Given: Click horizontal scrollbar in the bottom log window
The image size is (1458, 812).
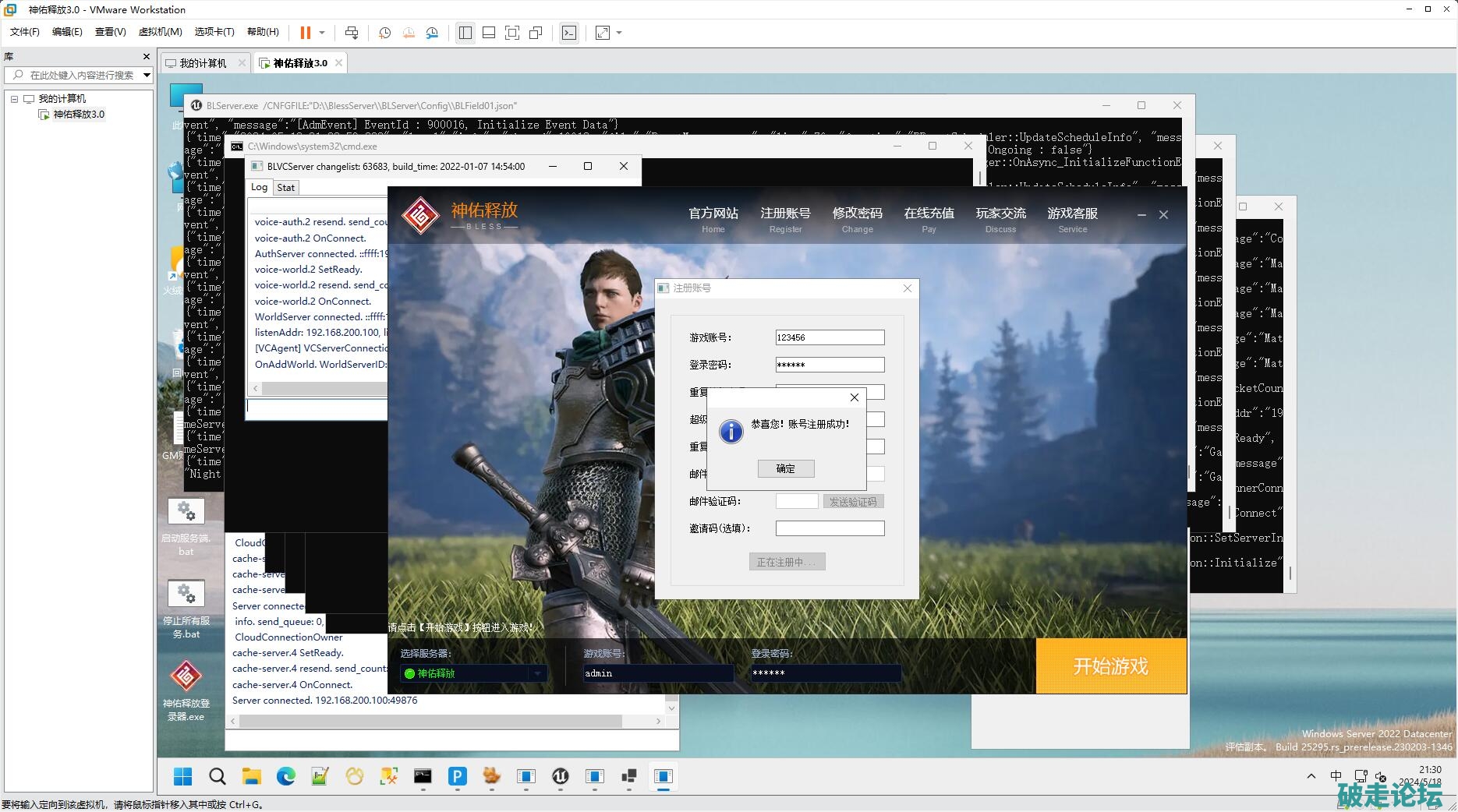Looking at the screenshot, I should [x=430, y=722].
